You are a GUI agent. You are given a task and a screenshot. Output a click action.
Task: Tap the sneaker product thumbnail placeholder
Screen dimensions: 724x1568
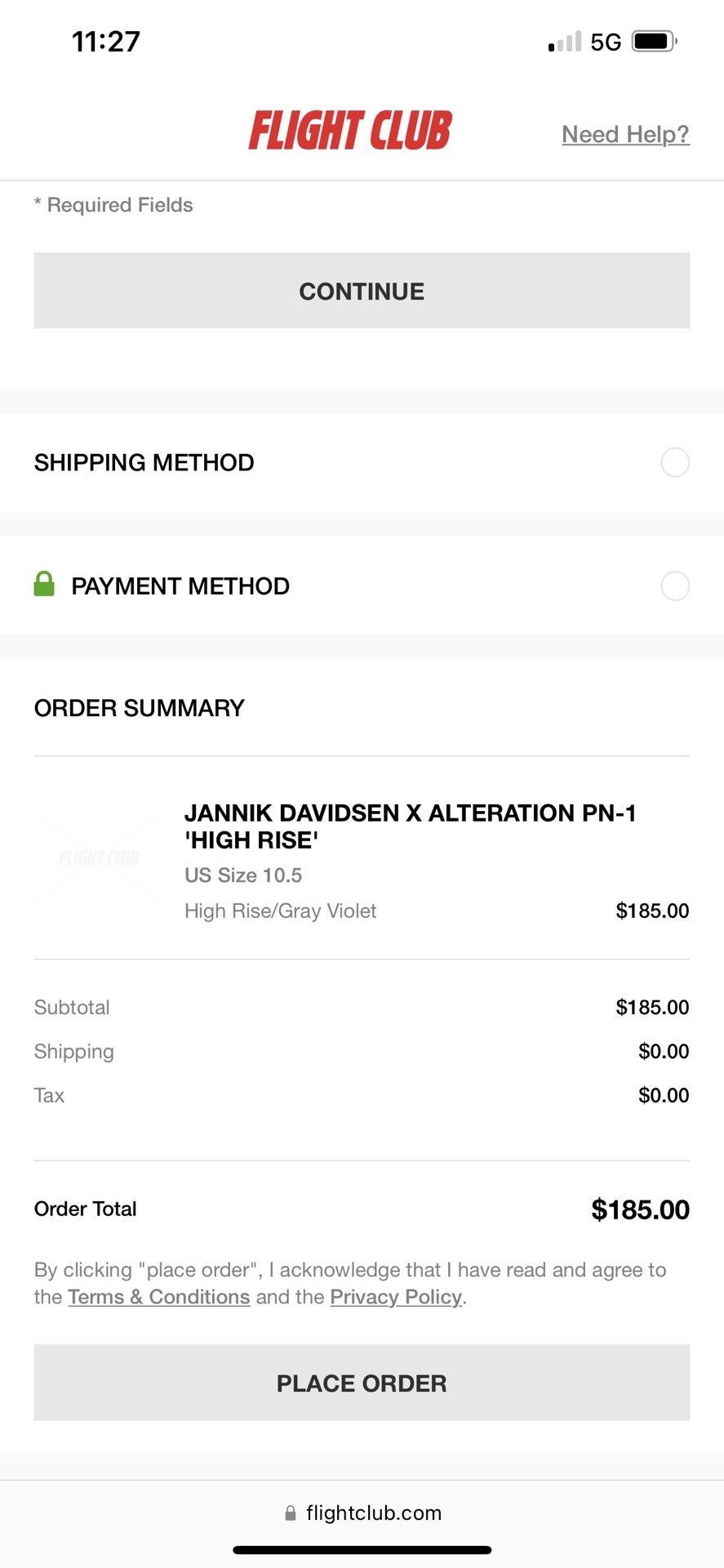(100, 857)
